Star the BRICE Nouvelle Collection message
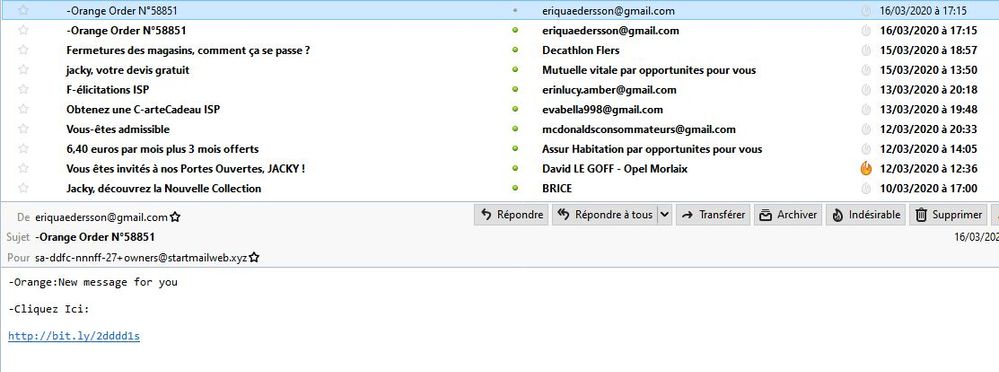The width and height of the screenshot is (999, 372). tap(24, 189)
